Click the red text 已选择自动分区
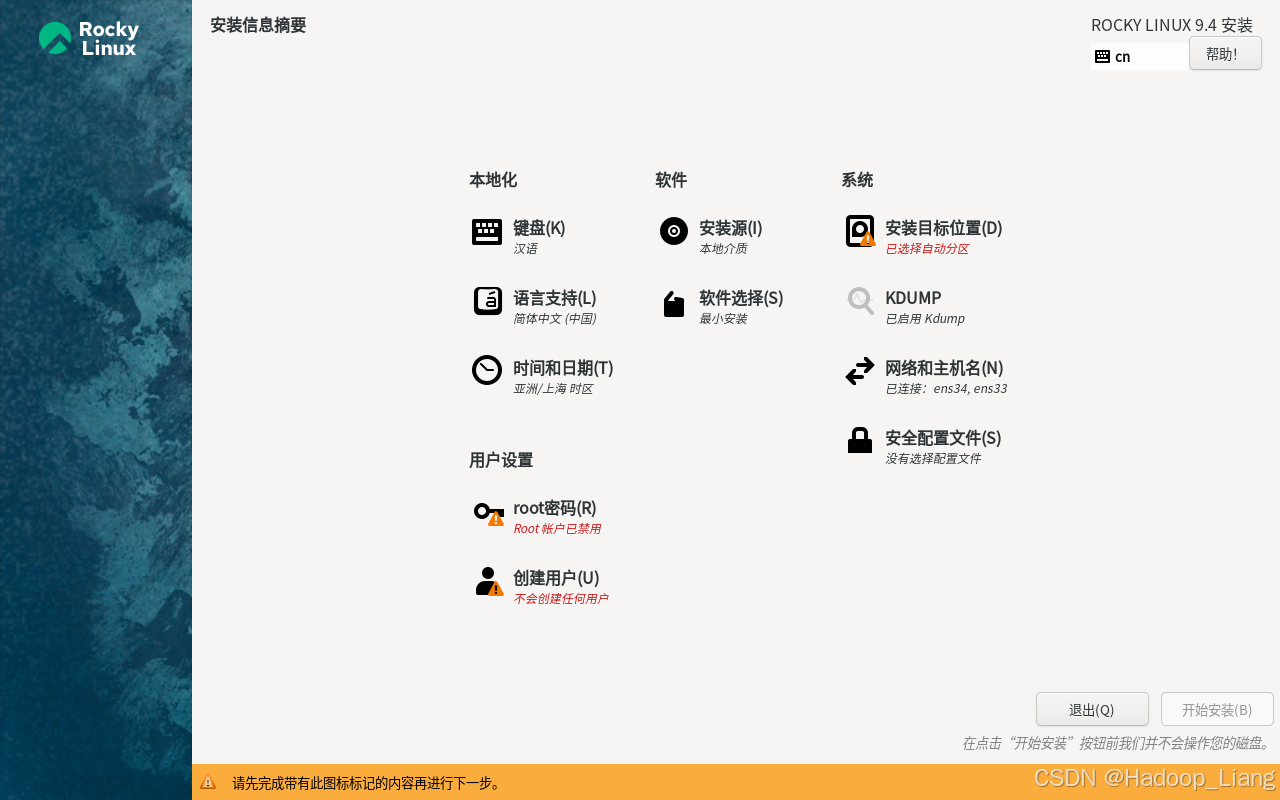Screen dimensions: 1280x800 tap(927, 248)
